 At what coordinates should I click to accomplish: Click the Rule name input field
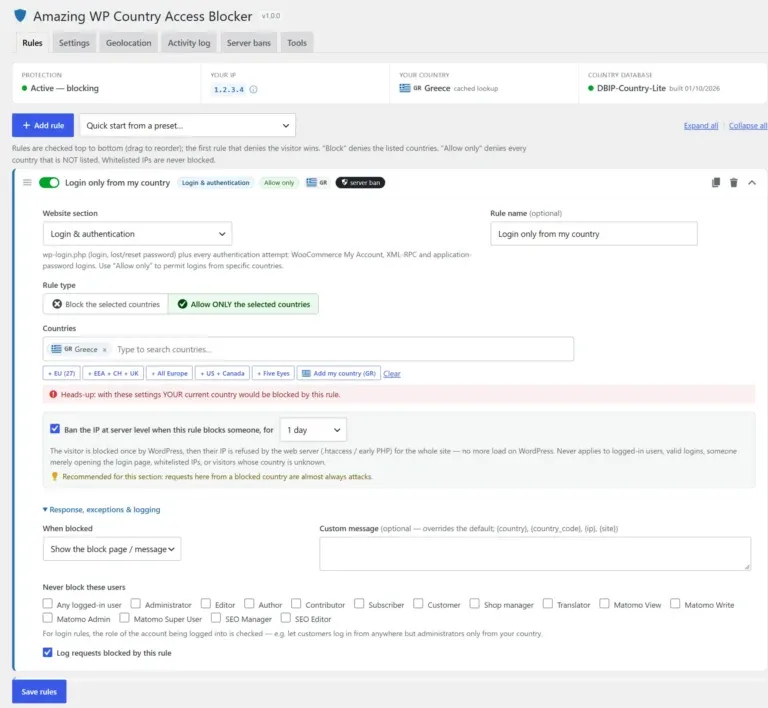tap(594, 234)
